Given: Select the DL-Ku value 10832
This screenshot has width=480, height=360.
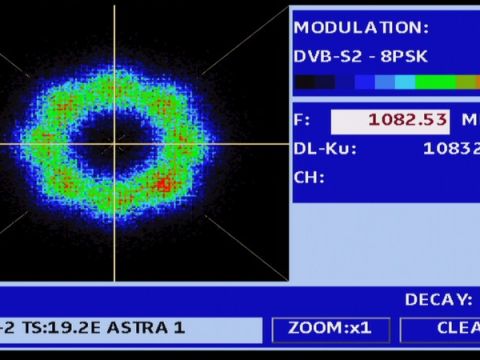Looking at the screenshot, I should (x=451, y=148).
